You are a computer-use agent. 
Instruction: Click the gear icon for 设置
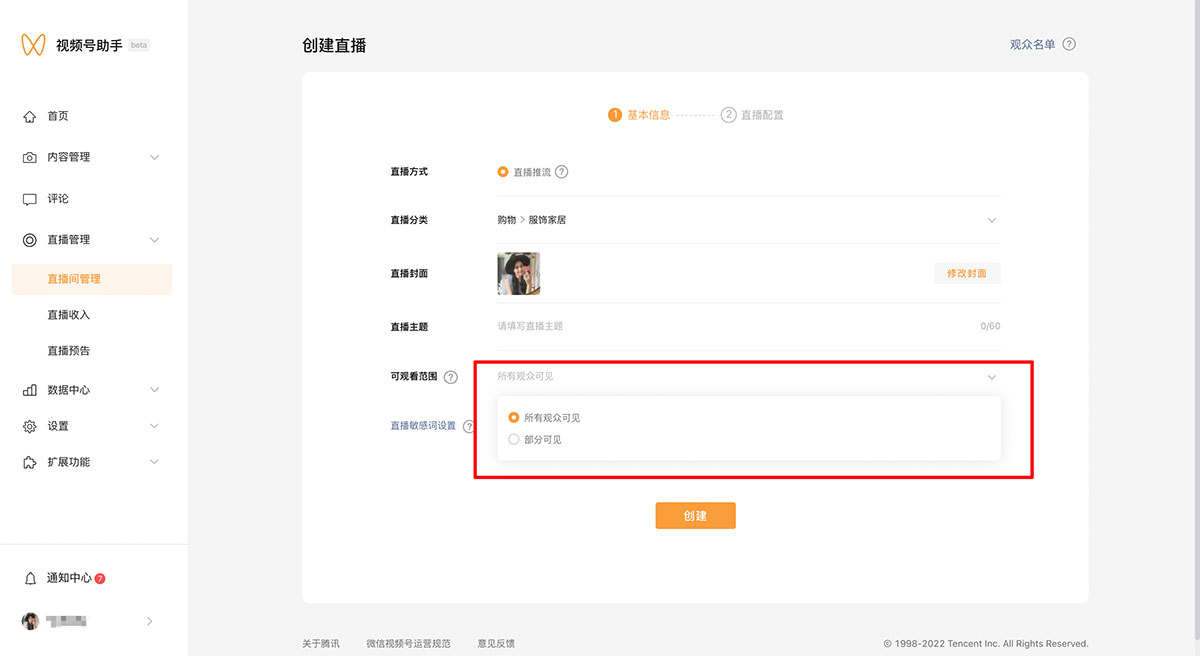click(30, 427)
